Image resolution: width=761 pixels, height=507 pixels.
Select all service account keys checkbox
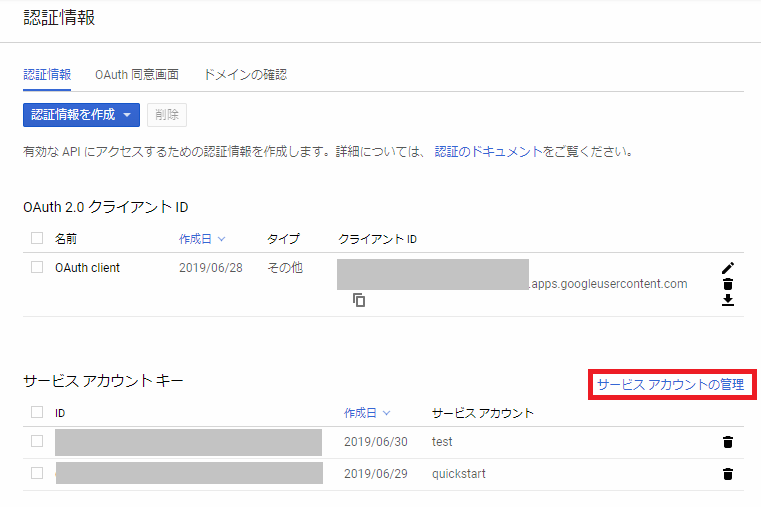37,412
